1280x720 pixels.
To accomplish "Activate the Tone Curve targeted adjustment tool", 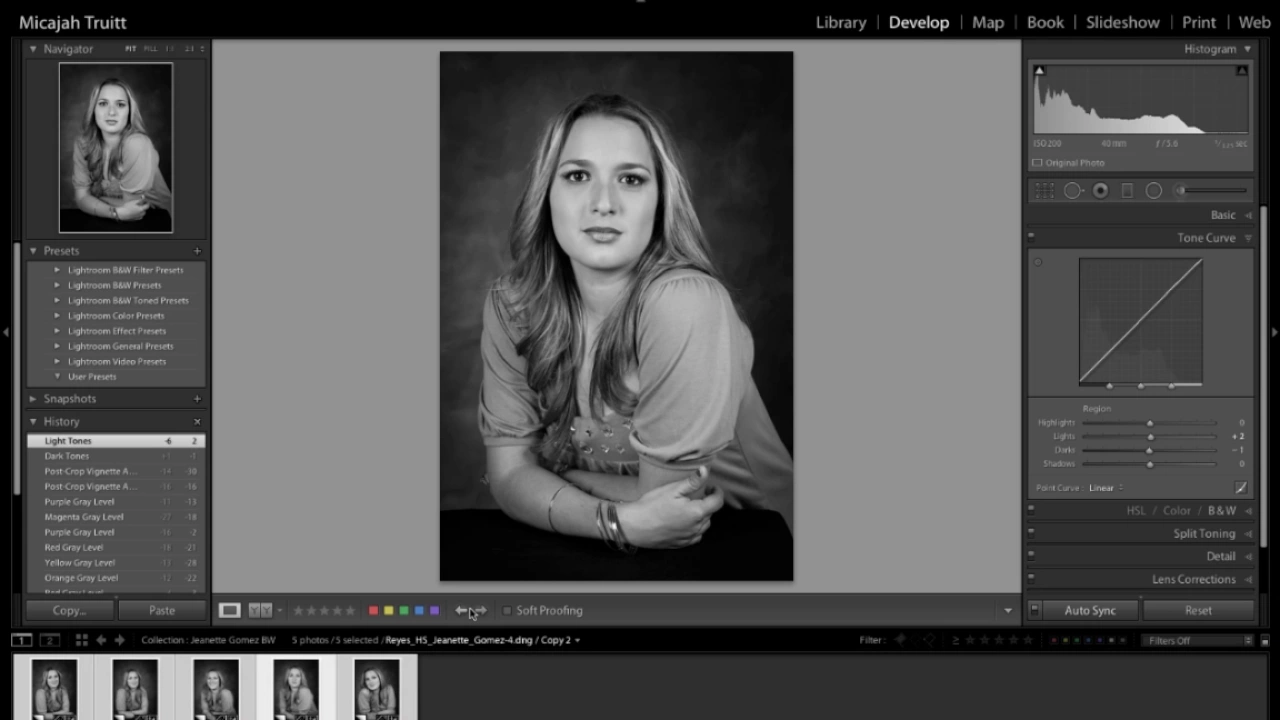I will tap(1038, 263).
